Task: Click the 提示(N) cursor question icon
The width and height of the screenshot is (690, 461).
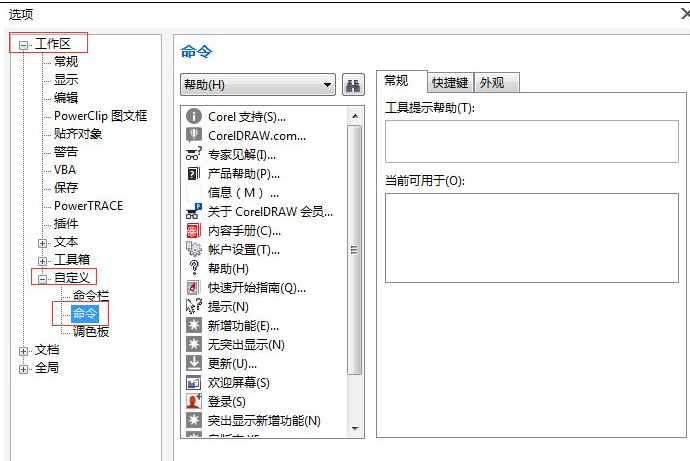Action: click(x=194, y=306)
